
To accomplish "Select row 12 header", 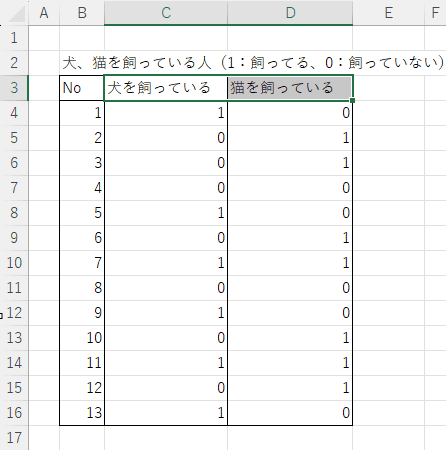I will [14, 313].
